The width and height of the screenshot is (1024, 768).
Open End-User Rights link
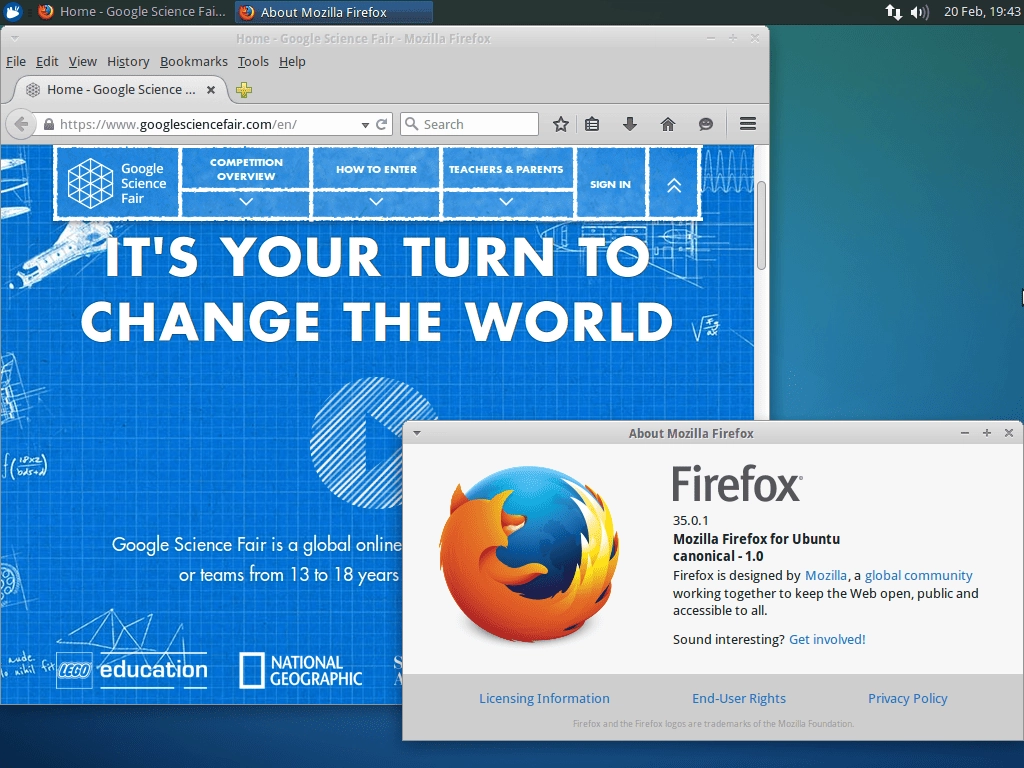pyautogui.click(x=739, y=698)
